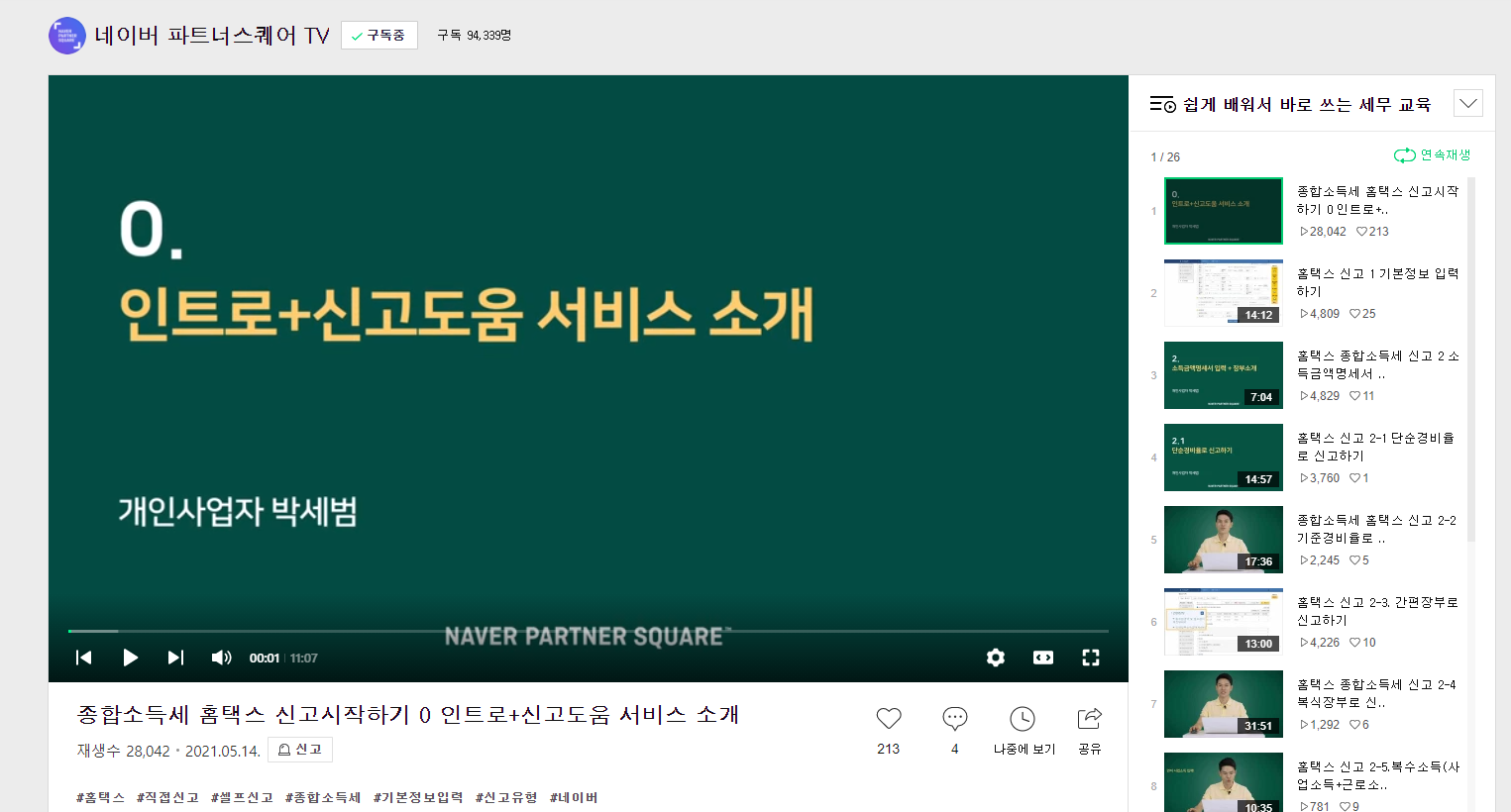Image resolution: width=1511 pixels, height=812 pixels.
Task: Open the comments speech bubble icon
Action: click(x=955, y=719)
